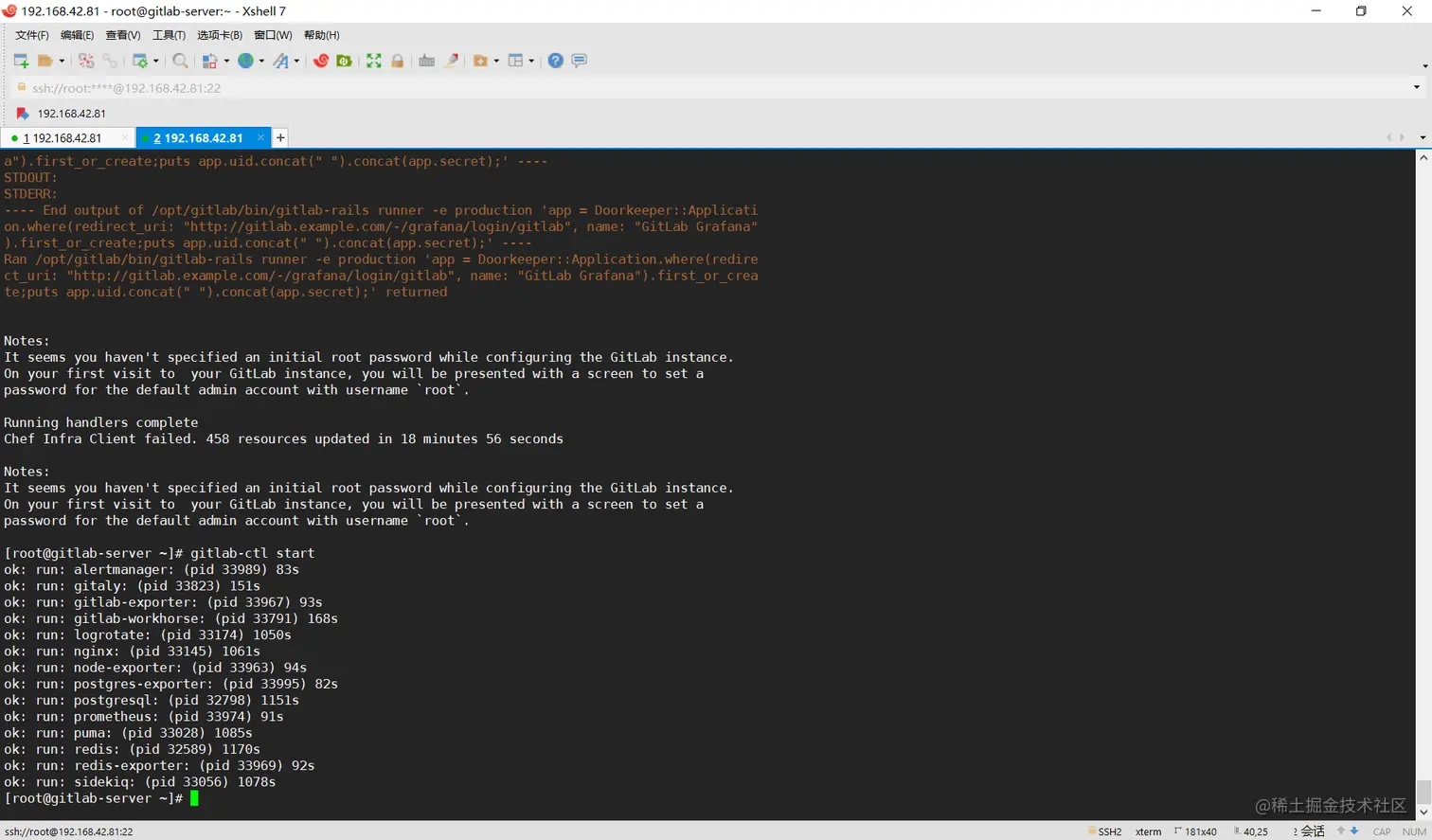Create a new session with toolbar icon

21,61
